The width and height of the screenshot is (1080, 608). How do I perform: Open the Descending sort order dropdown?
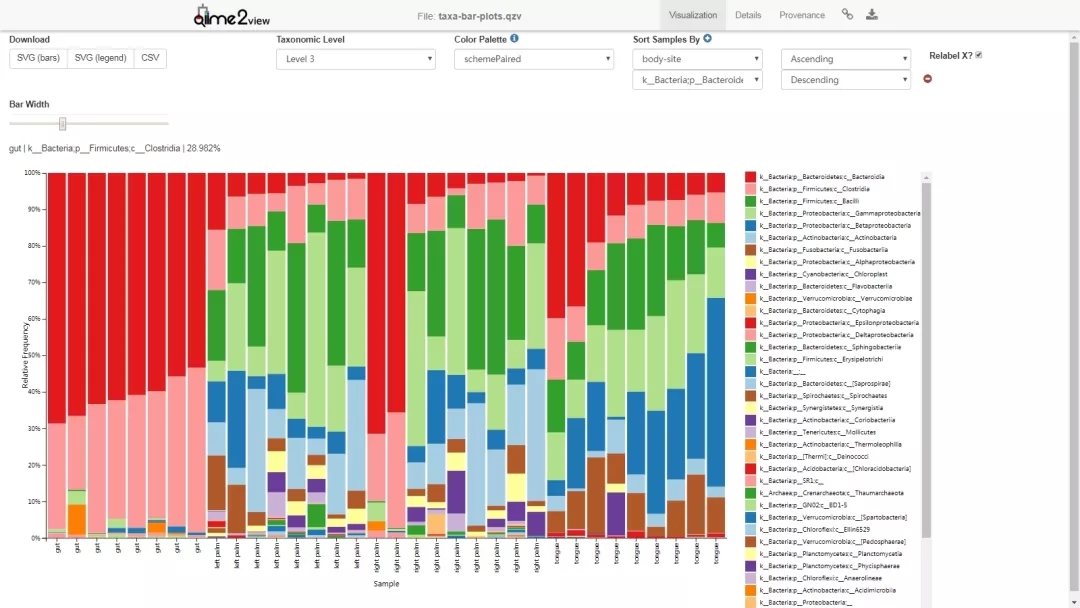click(x=845, y=80)
